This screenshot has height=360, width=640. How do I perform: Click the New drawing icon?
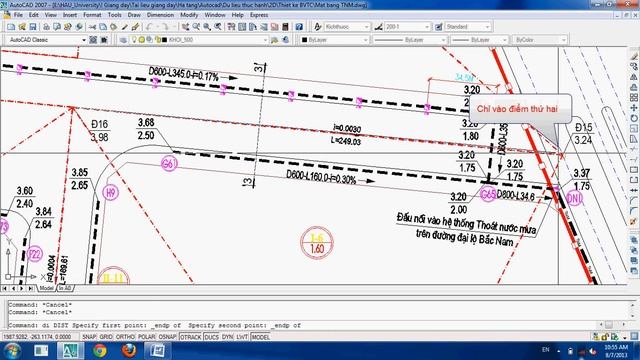pyautogui.click(x=11, y=27)
